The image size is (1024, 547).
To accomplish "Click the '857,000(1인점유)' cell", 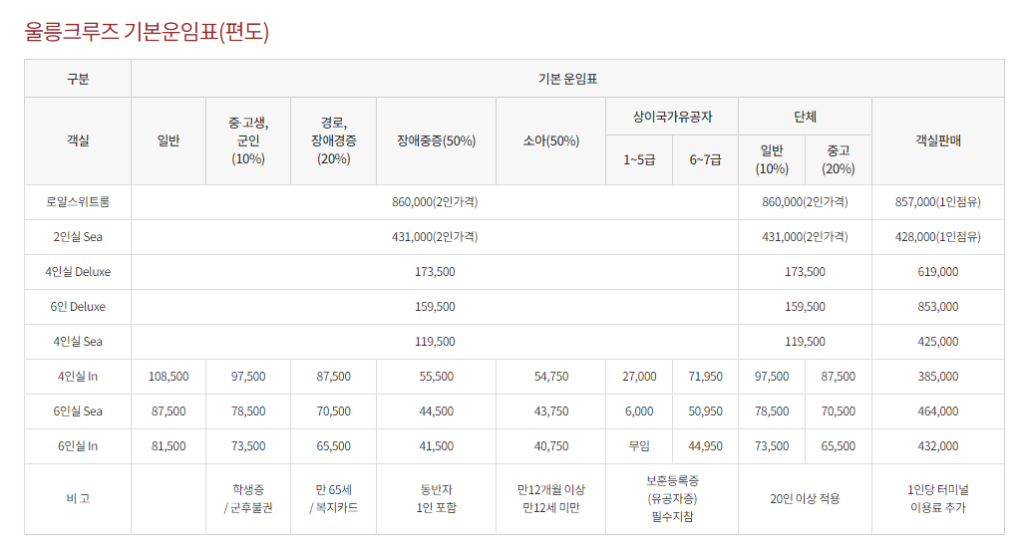I will [938, 202].
